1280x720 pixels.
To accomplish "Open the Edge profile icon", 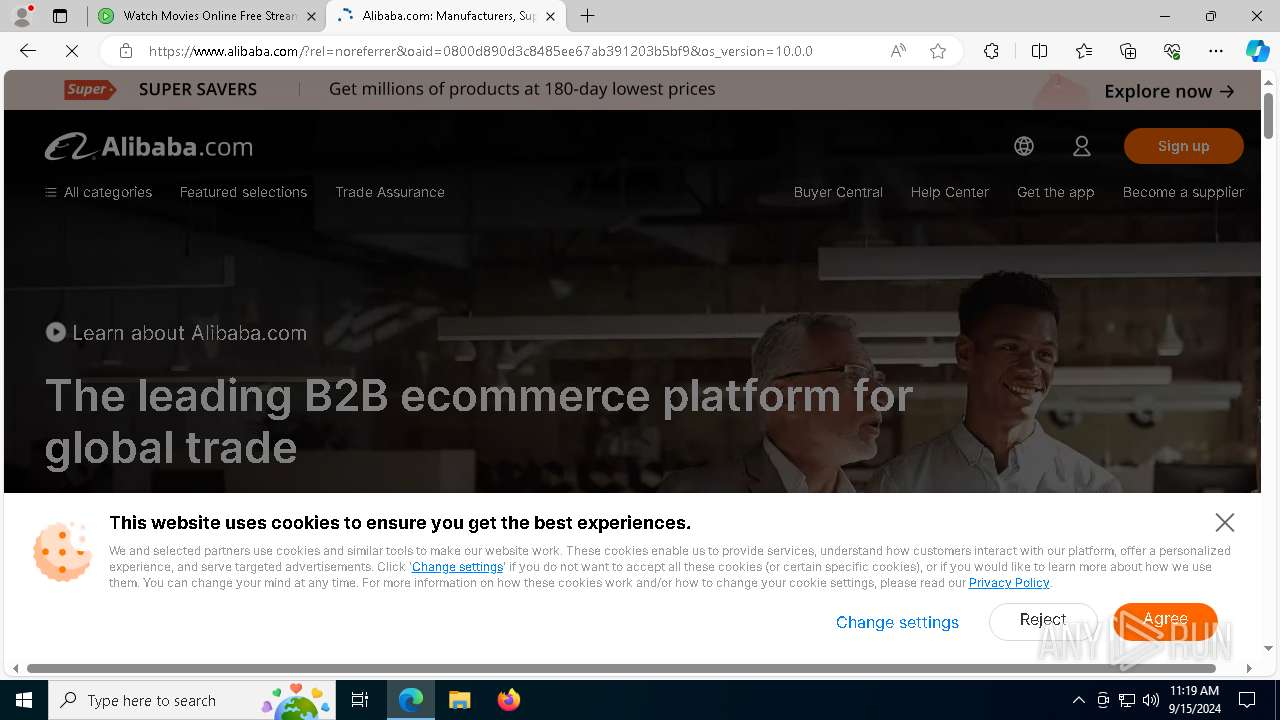I will click(22, 16).
